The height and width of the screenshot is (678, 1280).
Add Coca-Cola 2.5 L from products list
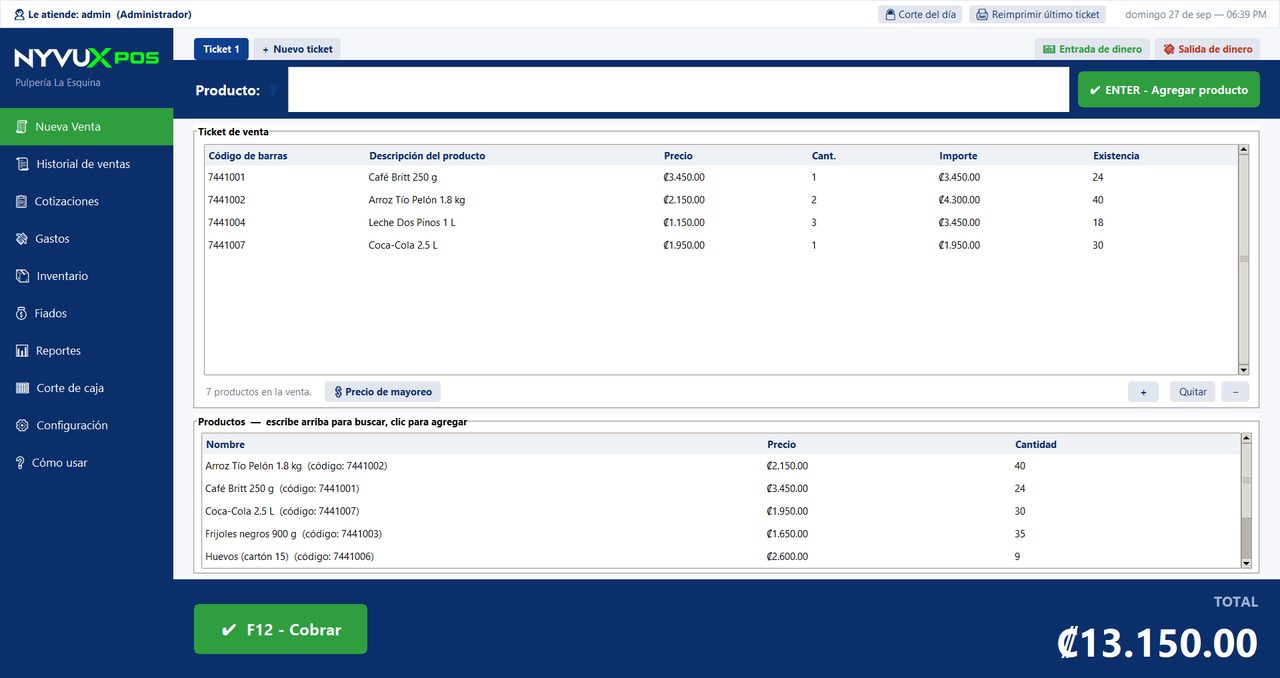tap(721, 511)
